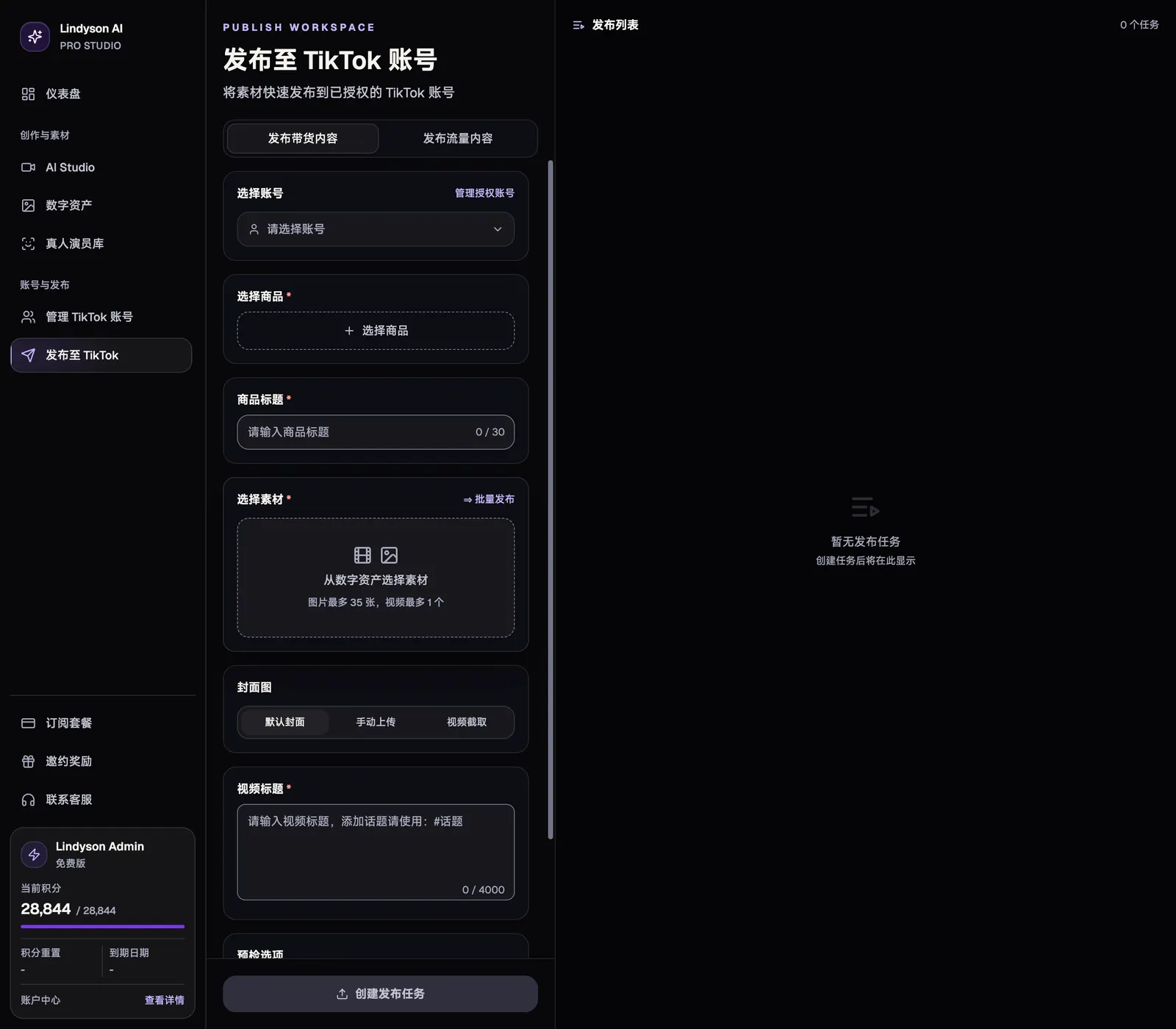Open 数字资产 sidebar menu item
Screen dimensions: 1176x1029
101,206
